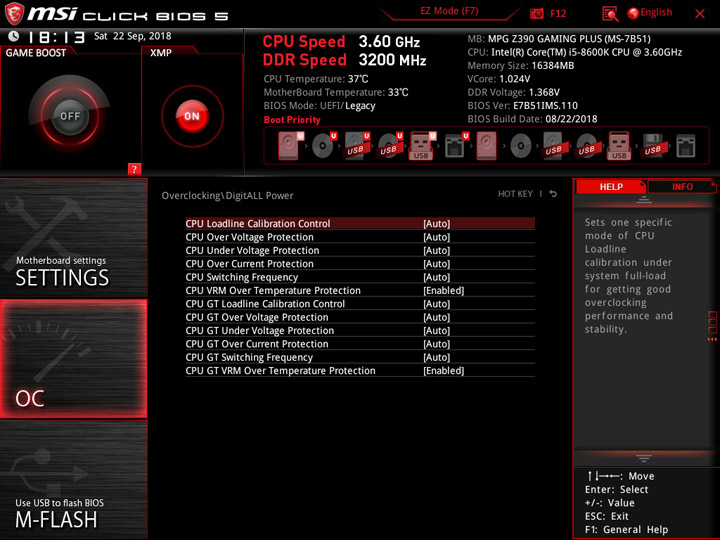Click the red question mark under Game Boost

pyautogui.click(x=134, y=169)
